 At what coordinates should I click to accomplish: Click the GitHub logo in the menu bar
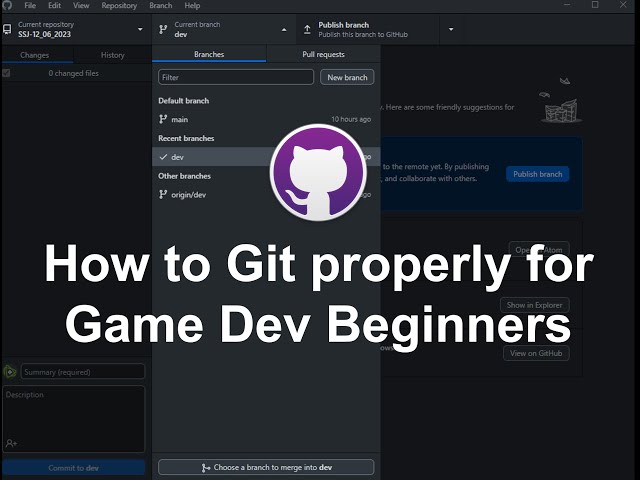click(x=7, y=5)
